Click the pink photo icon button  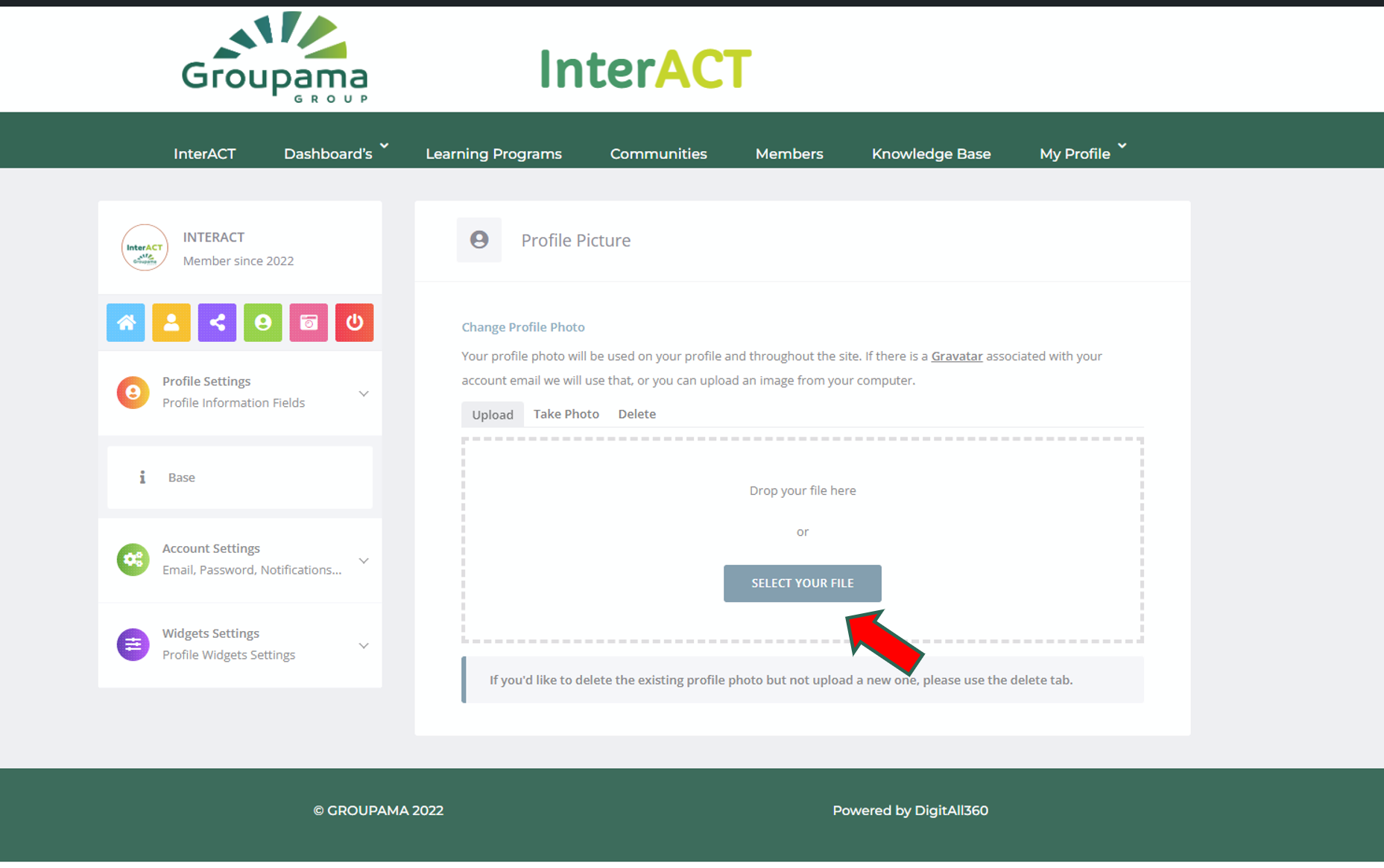point(309,322)
